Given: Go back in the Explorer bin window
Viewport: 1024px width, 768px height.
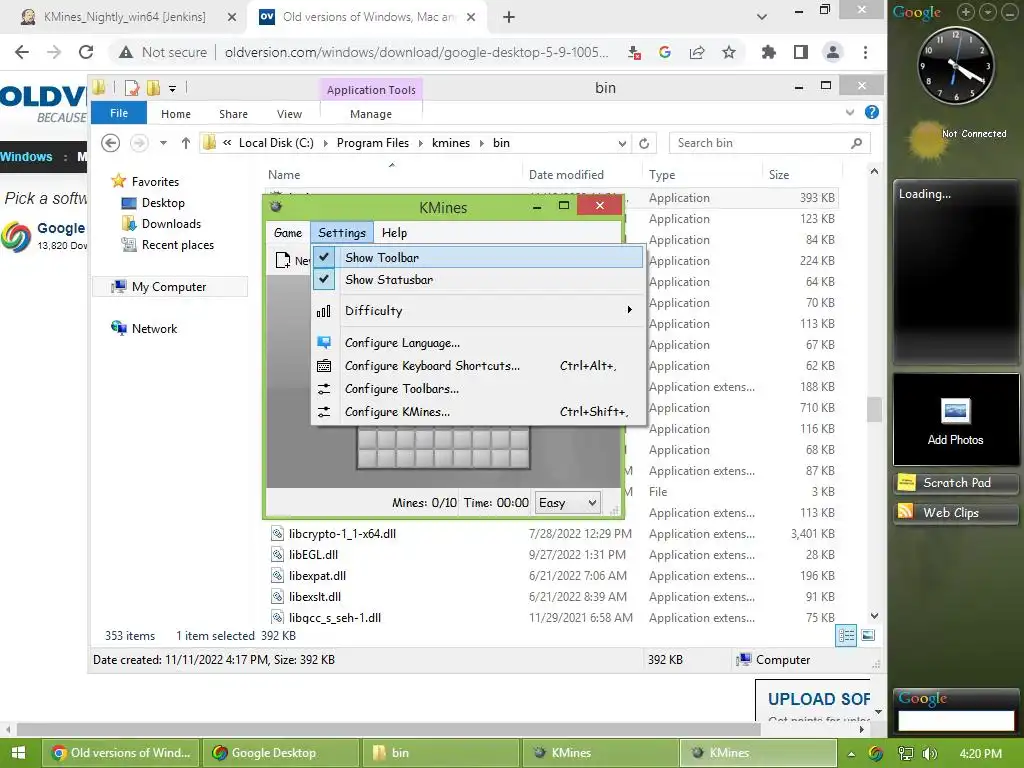Looking at the screenshot, I should point(110,142).
